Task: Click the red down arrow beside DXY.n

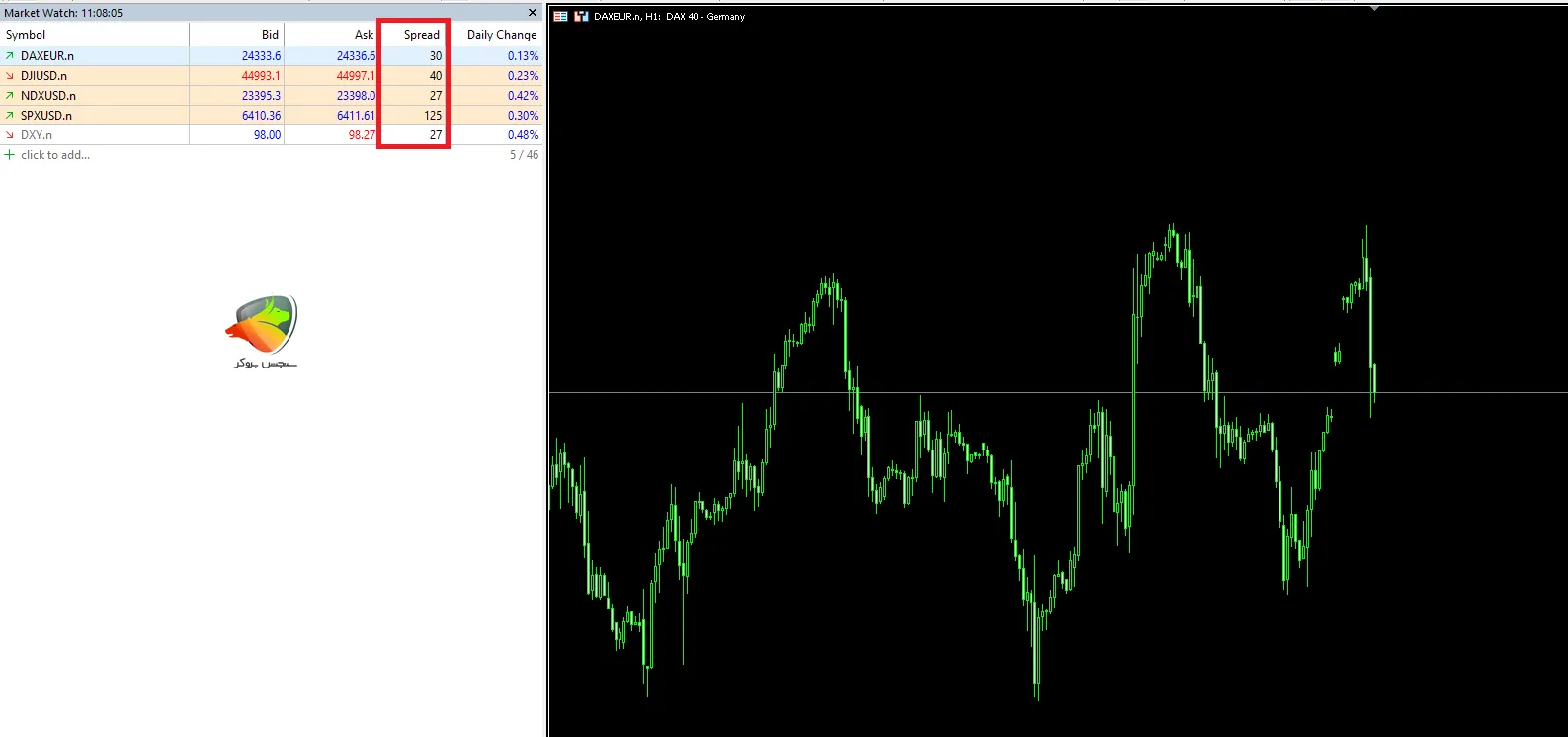Action: point(10,135)
